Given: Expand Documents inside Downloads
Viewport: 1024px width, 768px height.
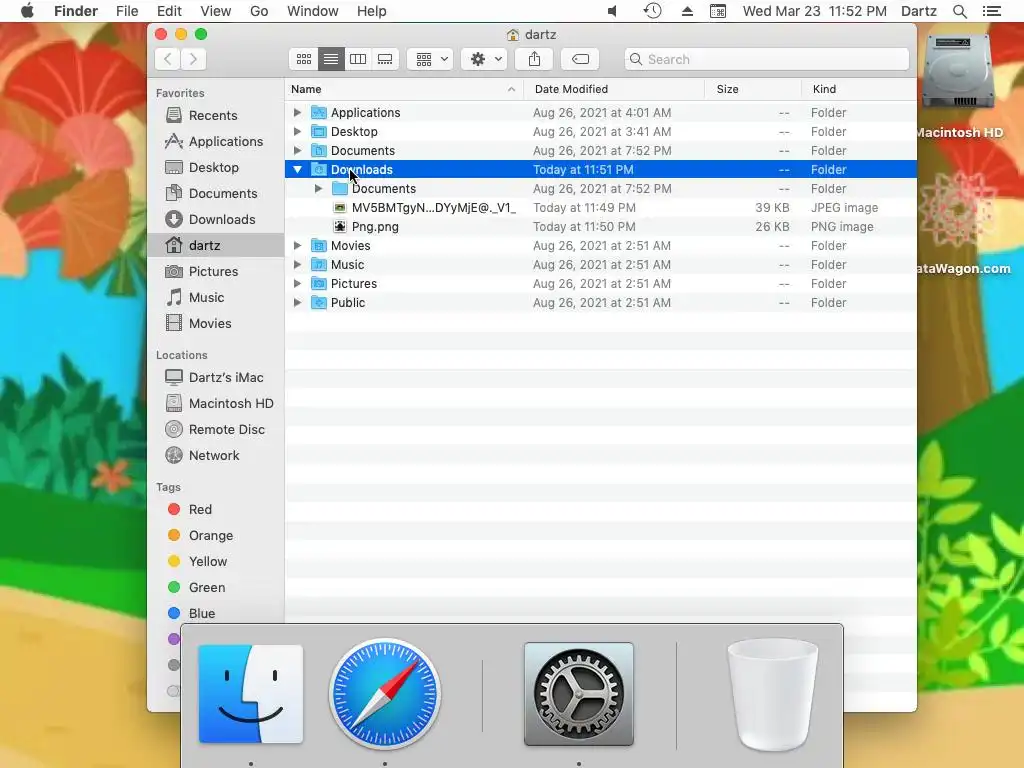Looking at the screenshot, I should (x=318, y=189).
